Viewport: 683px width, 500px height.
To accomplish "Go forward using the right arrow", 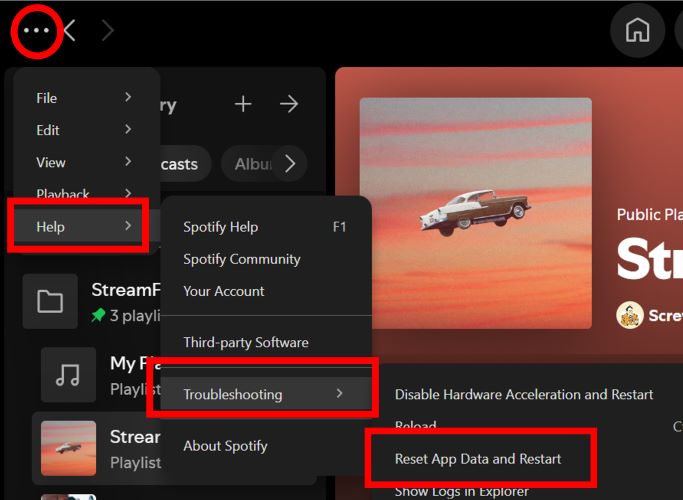I will tap(107, 31).
